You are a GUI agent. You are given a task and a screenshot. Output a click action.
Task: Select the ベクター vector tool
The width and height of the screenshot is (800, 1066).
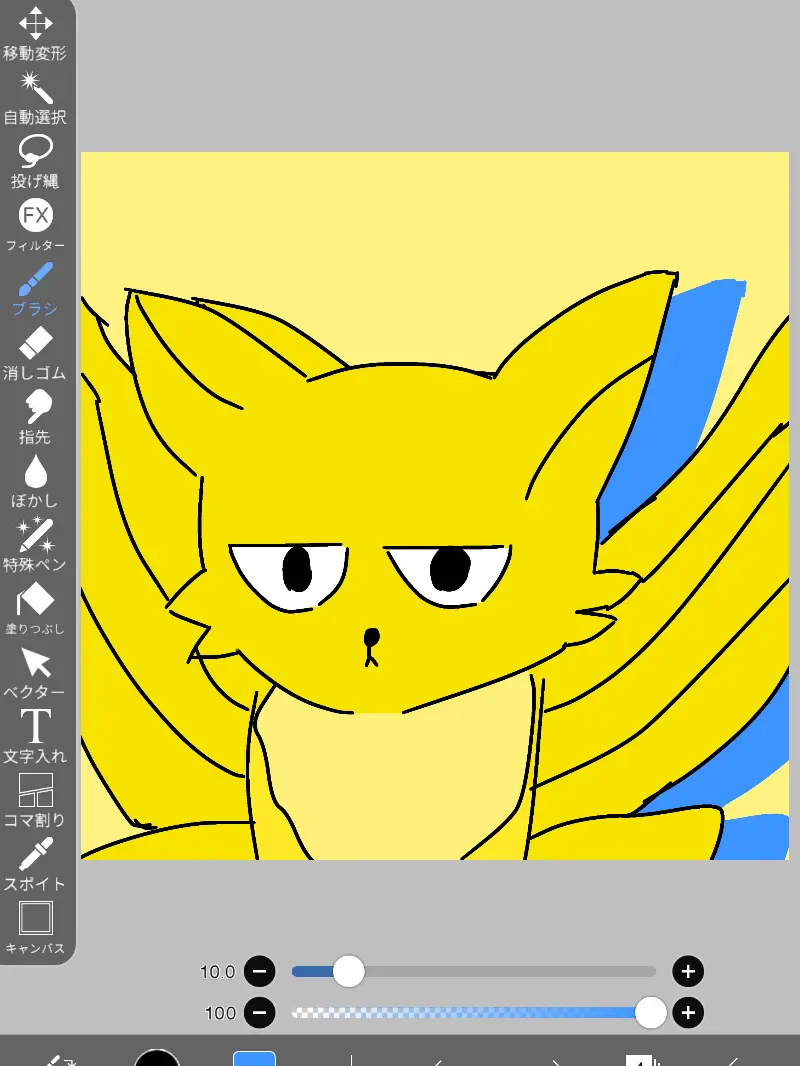tap(35, 673)
